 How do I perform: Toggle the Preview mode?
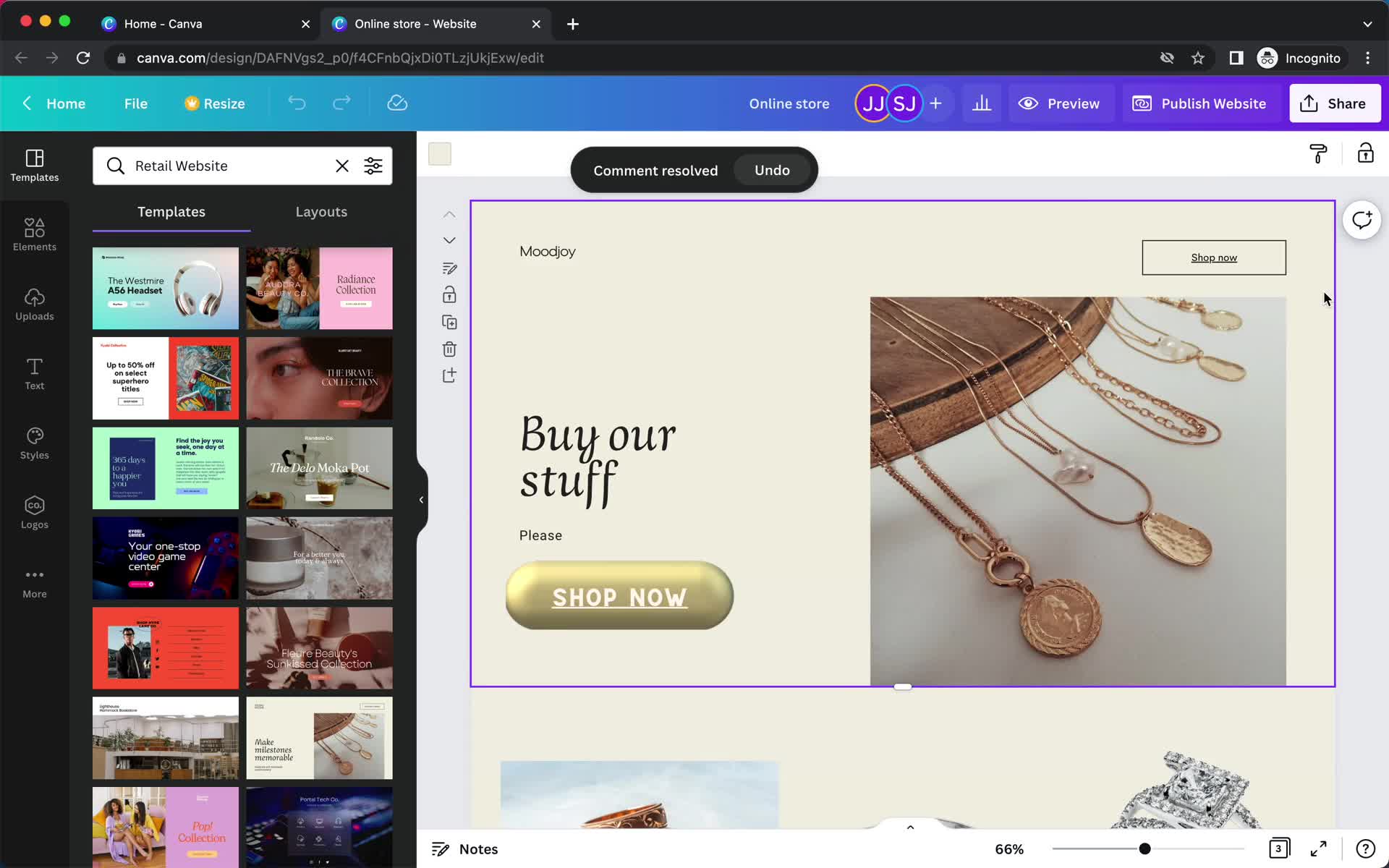[1060, 103]
